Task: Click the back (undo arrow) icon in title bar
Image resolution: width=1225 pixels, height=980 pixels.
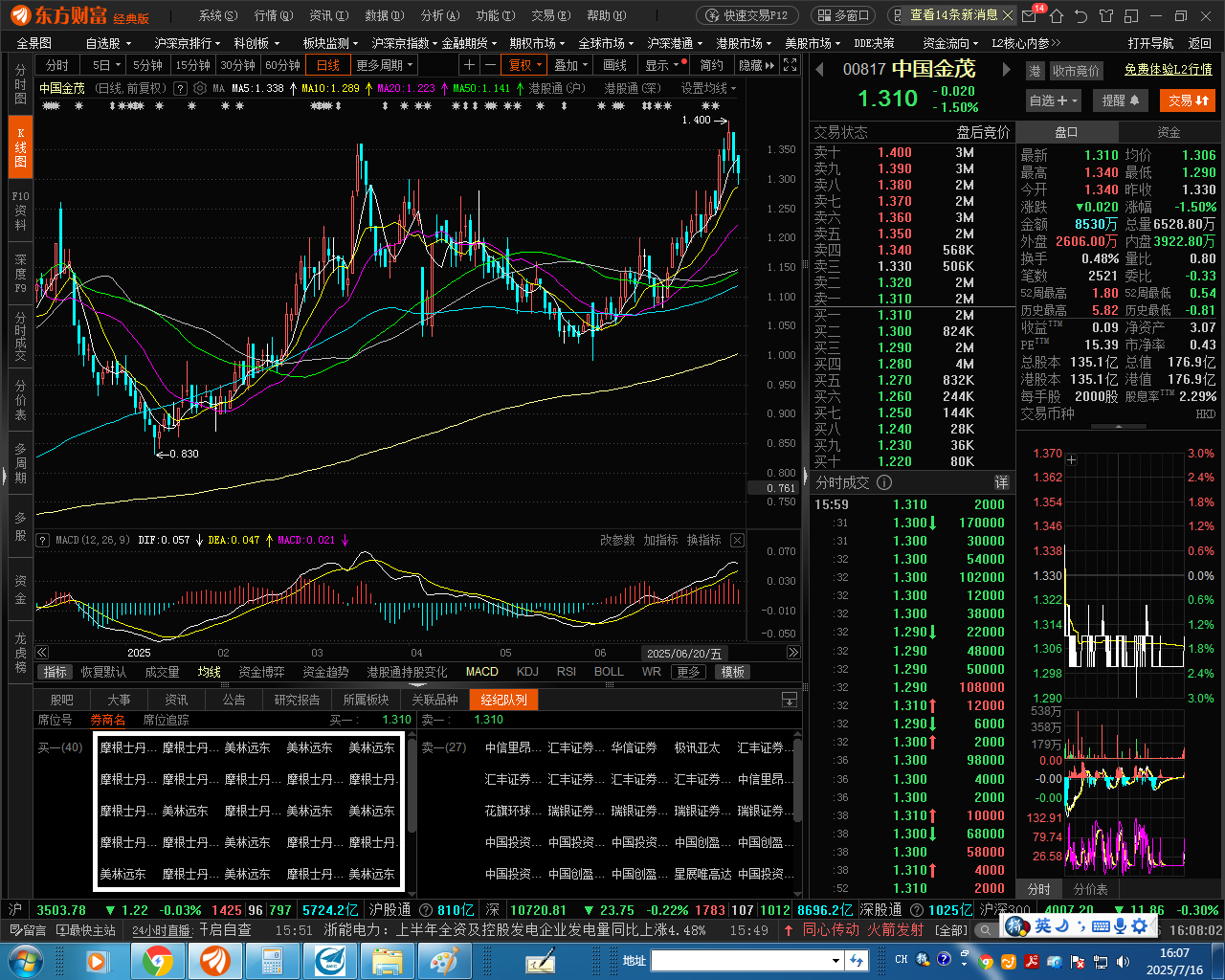Action: [1080, 15]
